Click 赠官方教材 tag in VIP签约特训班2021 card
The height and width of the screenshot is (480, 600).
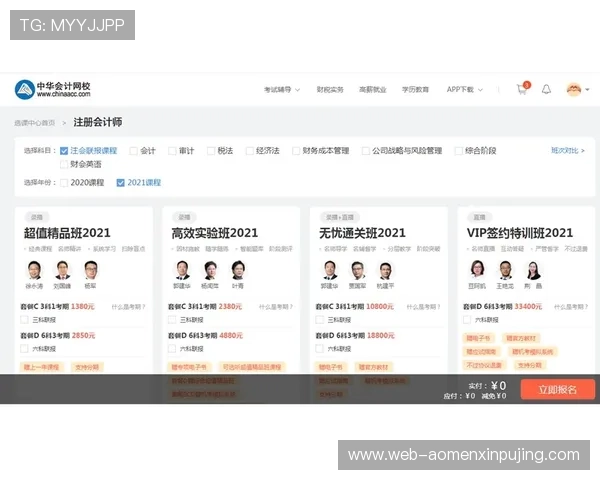[x=521, y=338]
